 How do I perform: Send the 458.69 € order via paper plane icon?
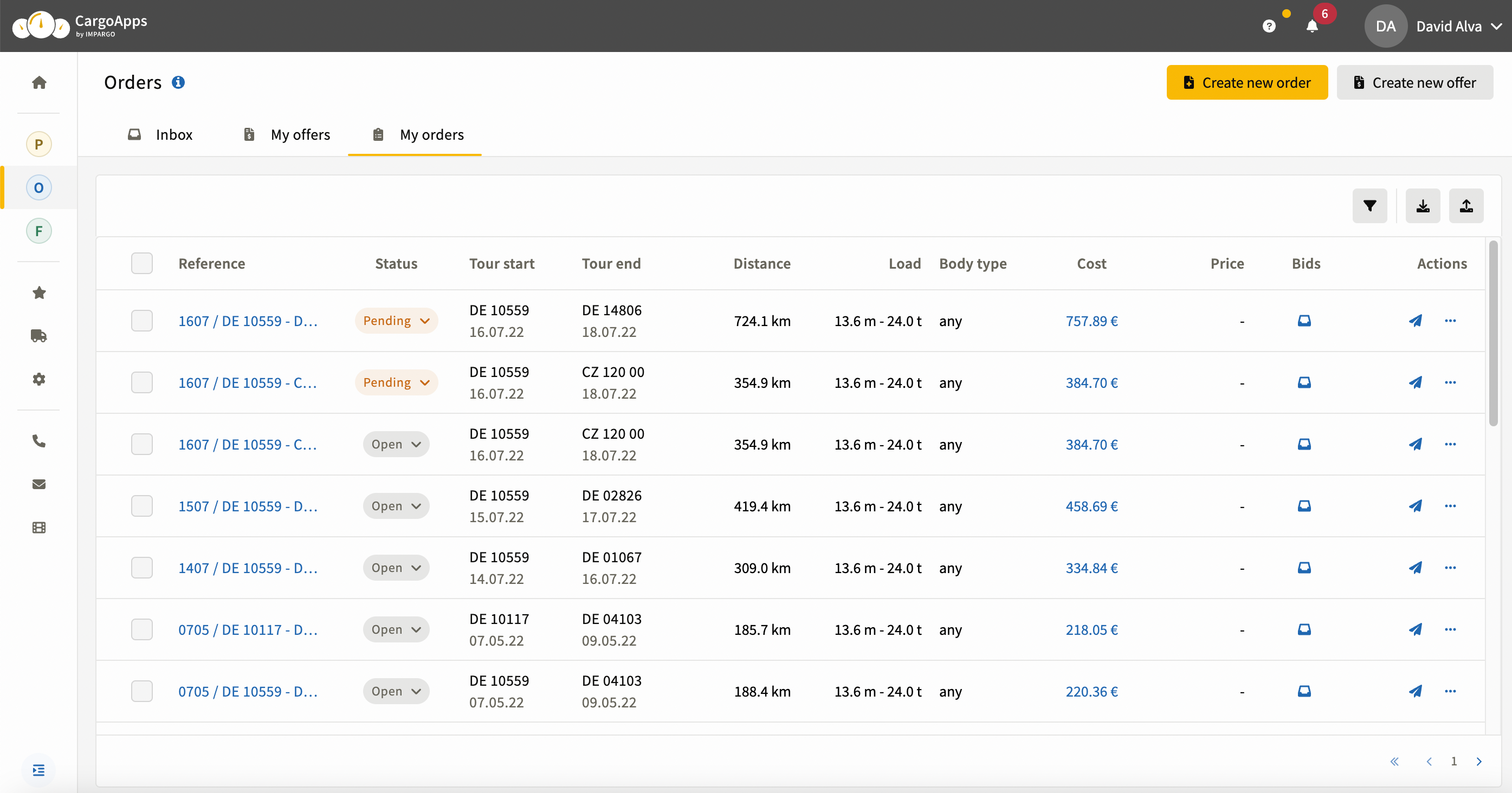(1415, 506)
